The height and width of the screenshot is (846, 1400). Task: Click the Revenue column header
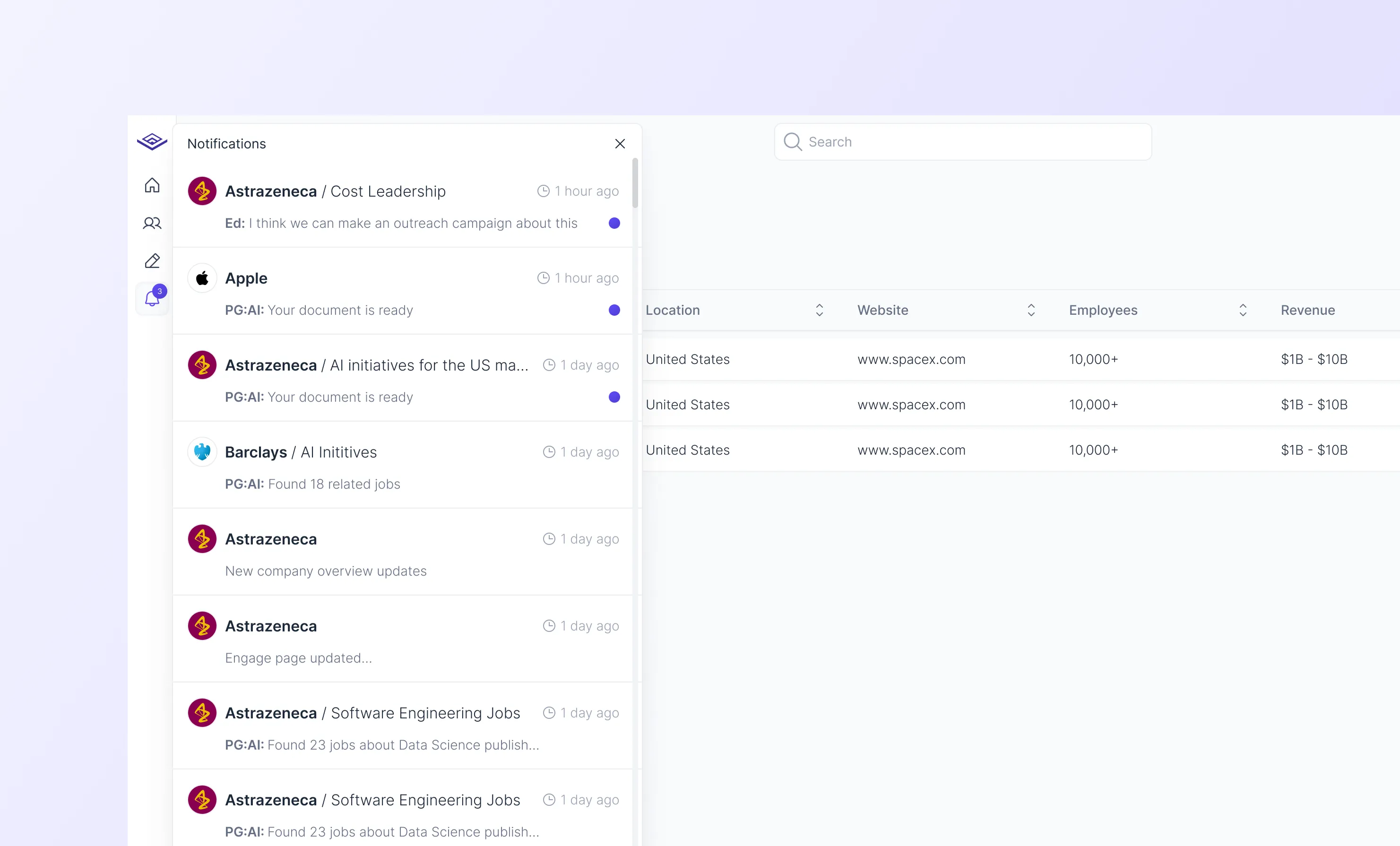coord(1307,310)
